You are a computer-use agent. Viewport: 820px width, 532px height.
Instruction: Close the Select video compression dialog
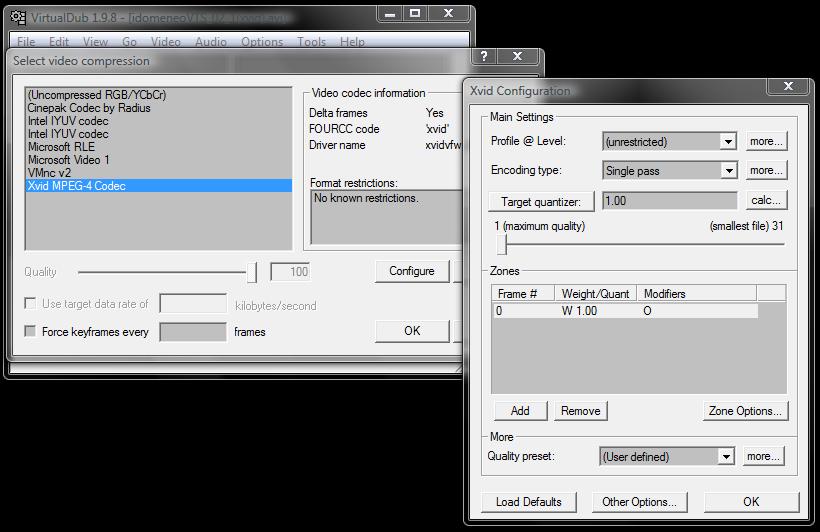[x=517, y=55]
